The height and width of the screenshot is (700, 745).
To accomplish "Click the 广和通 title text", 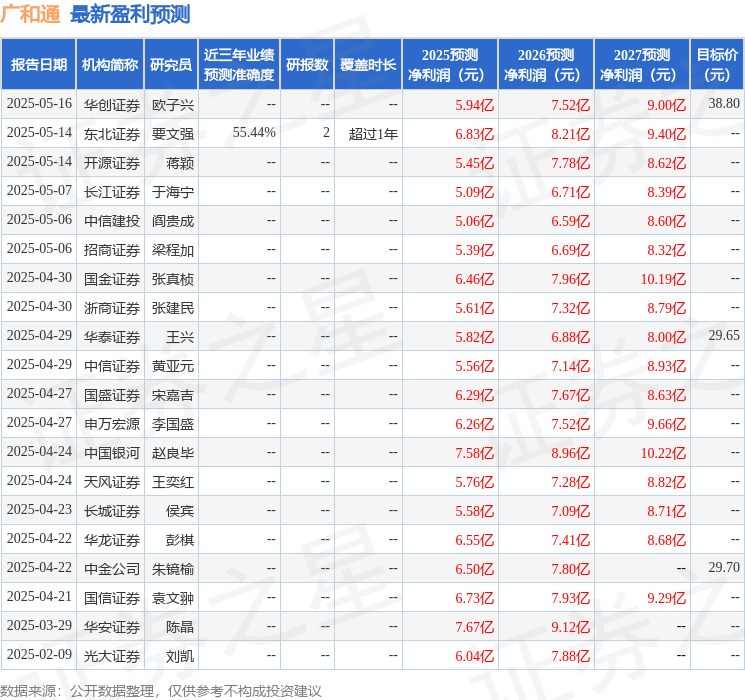I will (30, 14).
